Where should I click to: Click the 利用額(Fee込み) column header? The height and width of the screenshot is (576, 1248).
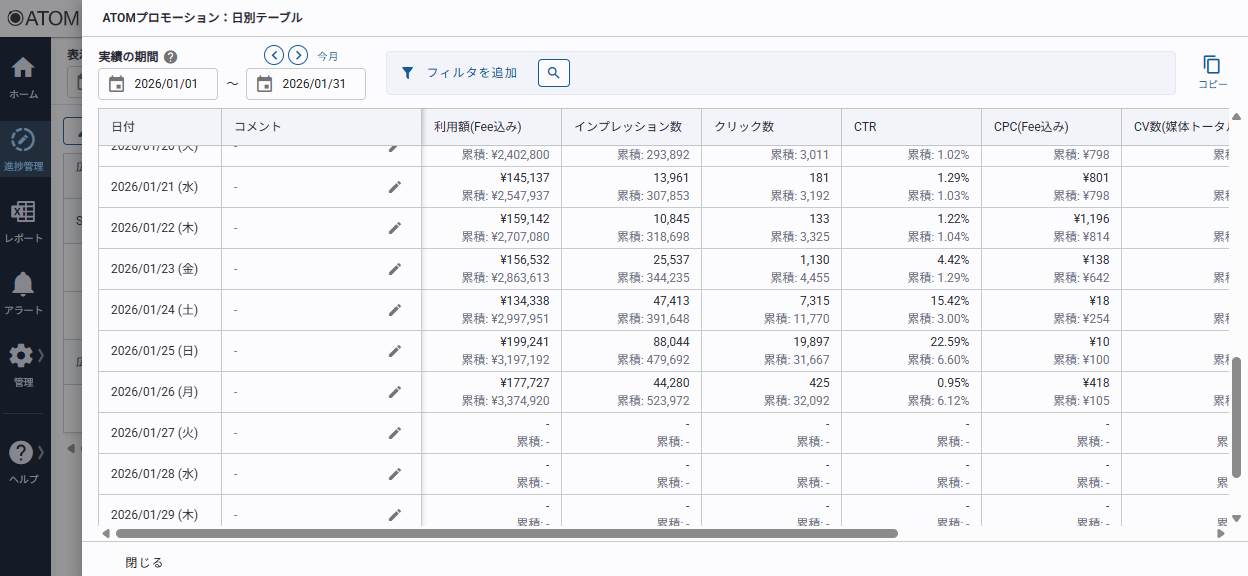(478, 127)
